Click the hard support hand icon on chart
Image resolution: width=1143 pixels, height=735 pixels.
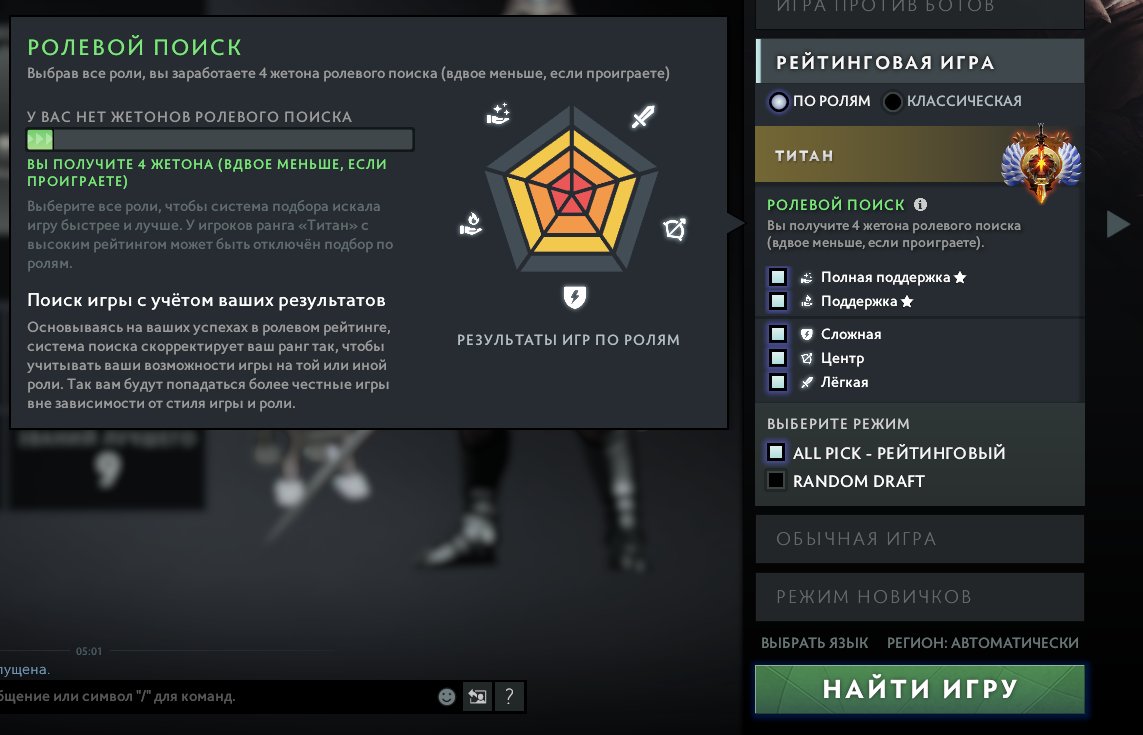pos(499,114)
